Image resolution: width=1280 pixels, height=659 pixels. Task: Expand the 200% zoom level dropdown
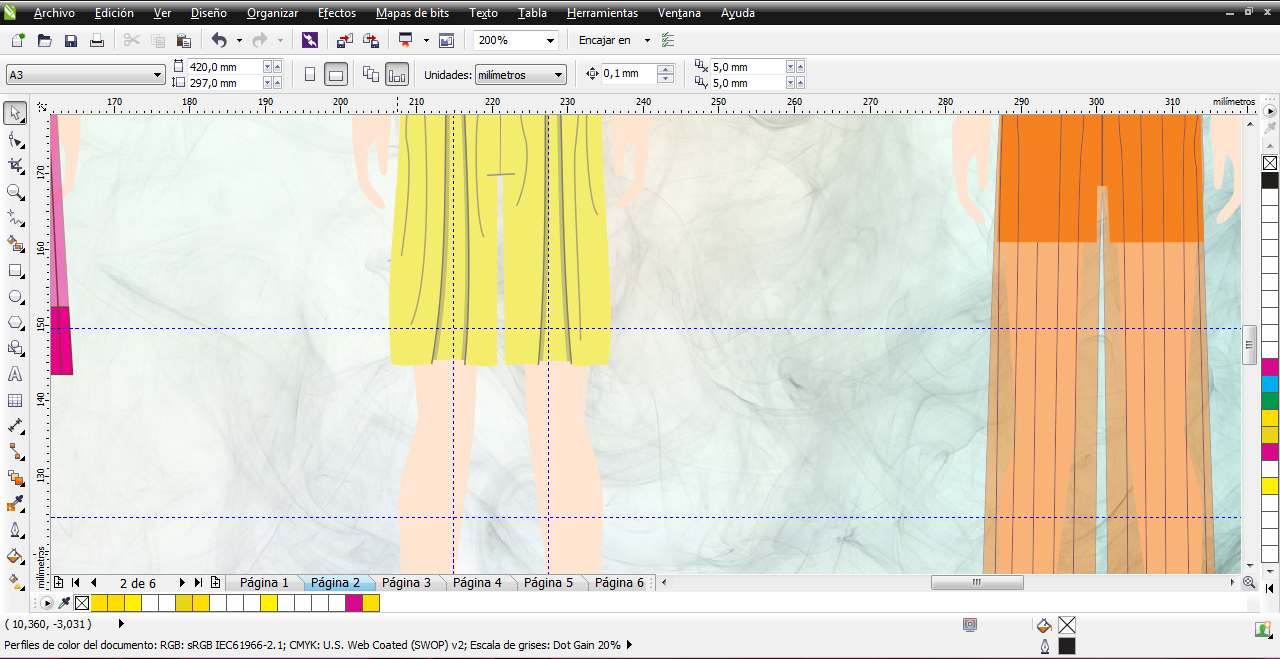[550, 41]
